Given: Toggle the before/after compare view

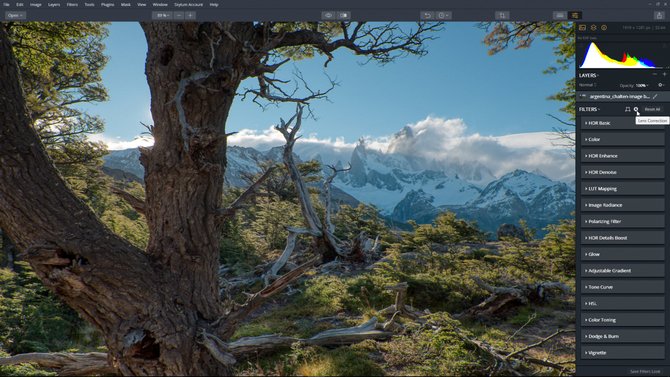Looking at the screenshot, I should pos(344,15).
